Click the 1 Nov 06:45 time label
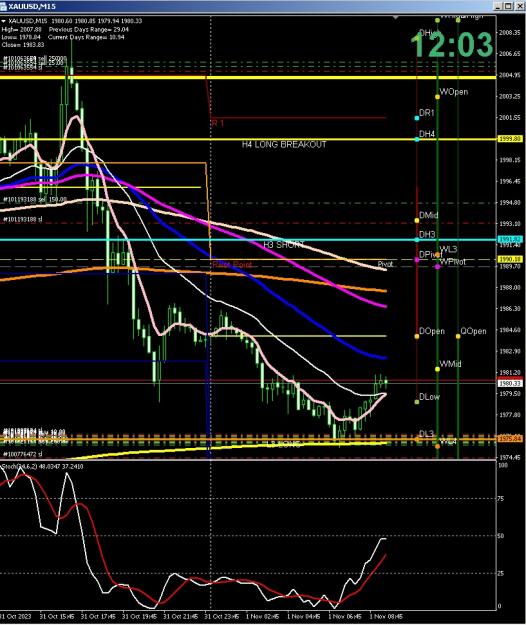526x625 pixels. pyautogui.click(x=345, y=616)
